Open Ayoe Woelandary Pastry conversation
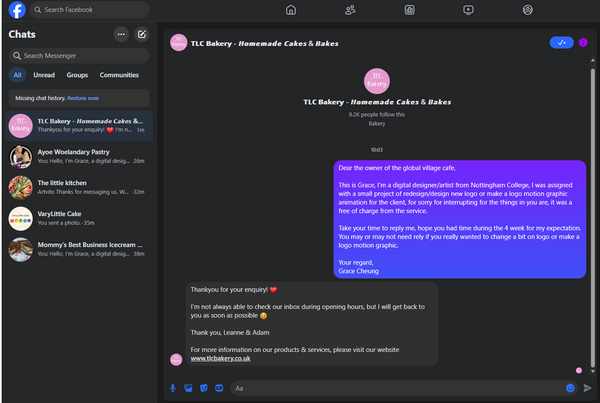The image size is (600, 403). (79, 157)
